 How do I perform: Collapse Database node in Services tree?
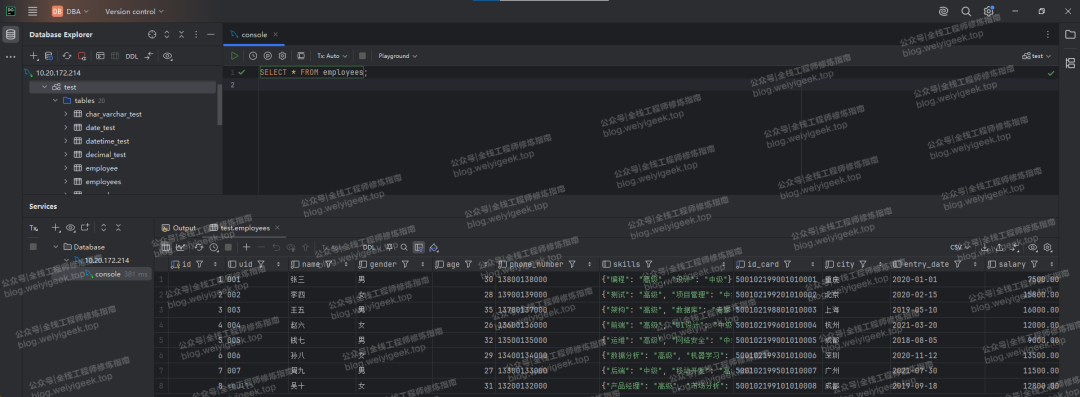point(56,247)
